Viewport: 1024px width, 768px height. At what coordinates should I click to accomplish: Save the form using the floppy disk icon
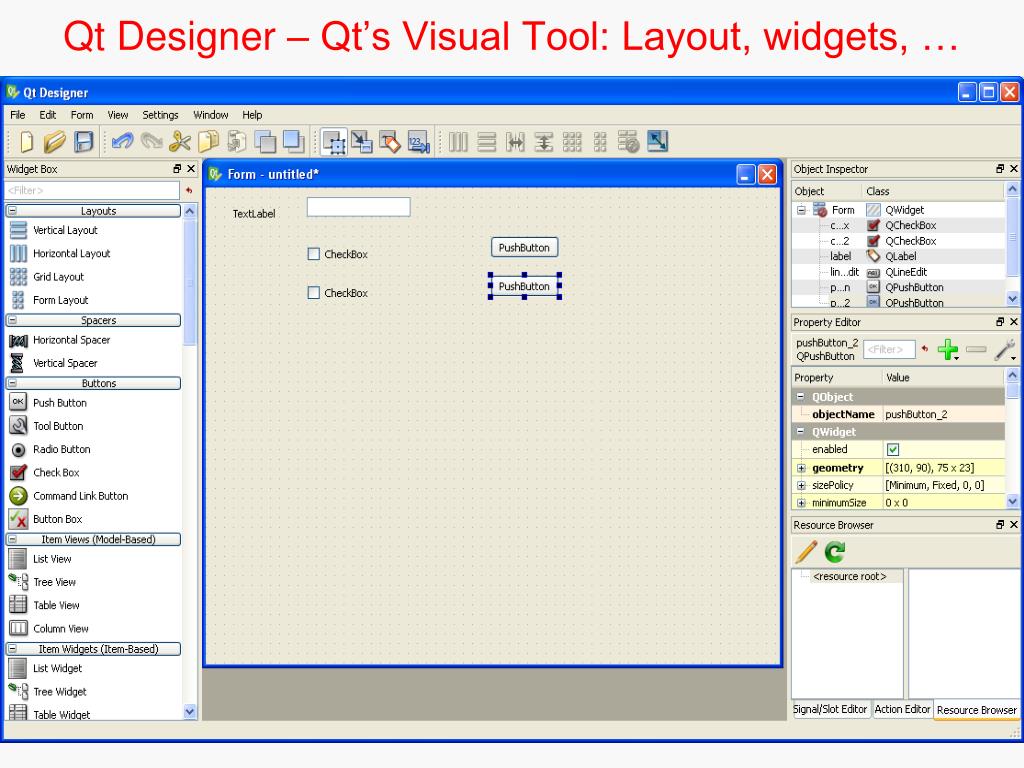tap(84, 142)
